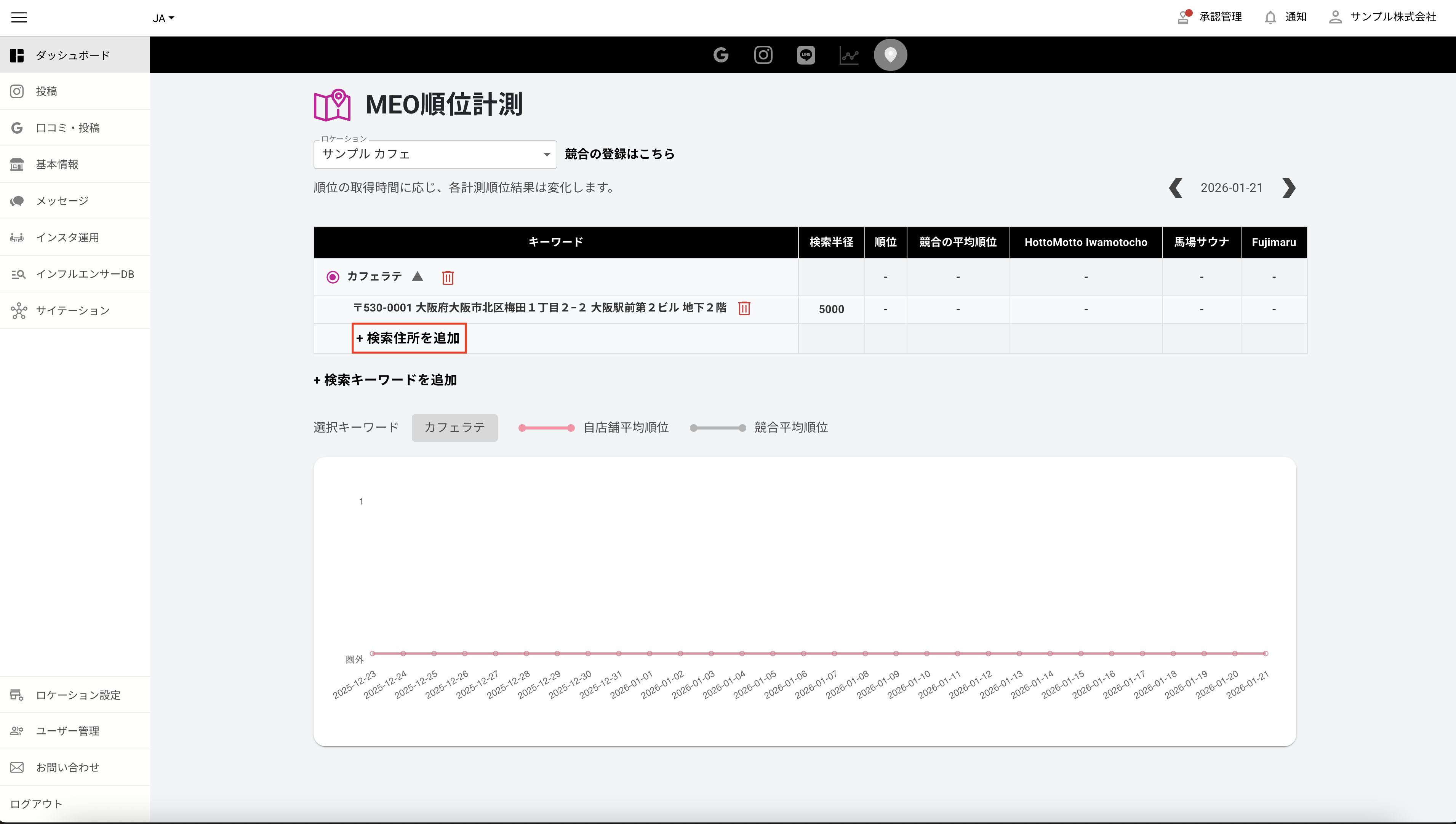Delete the 〒530-0001 address with trash icon

coord(744,308)
